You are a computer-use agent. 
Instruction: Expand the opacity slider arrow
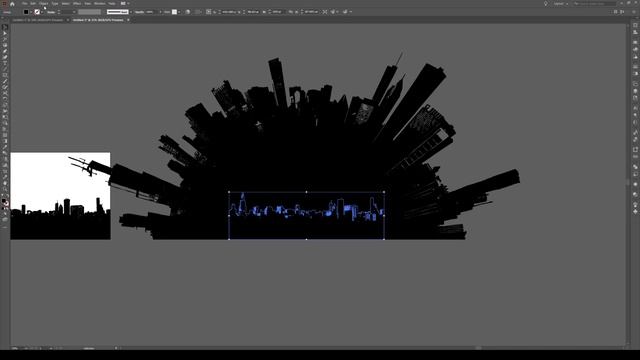(160, 12)
